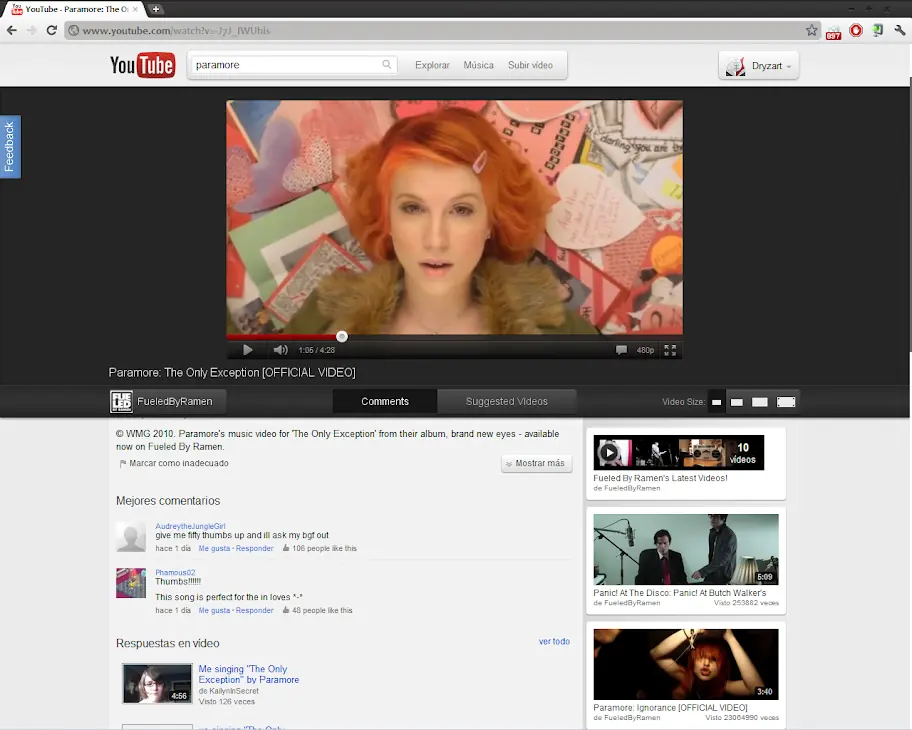Open the Feedback side tab

(10, 147)
